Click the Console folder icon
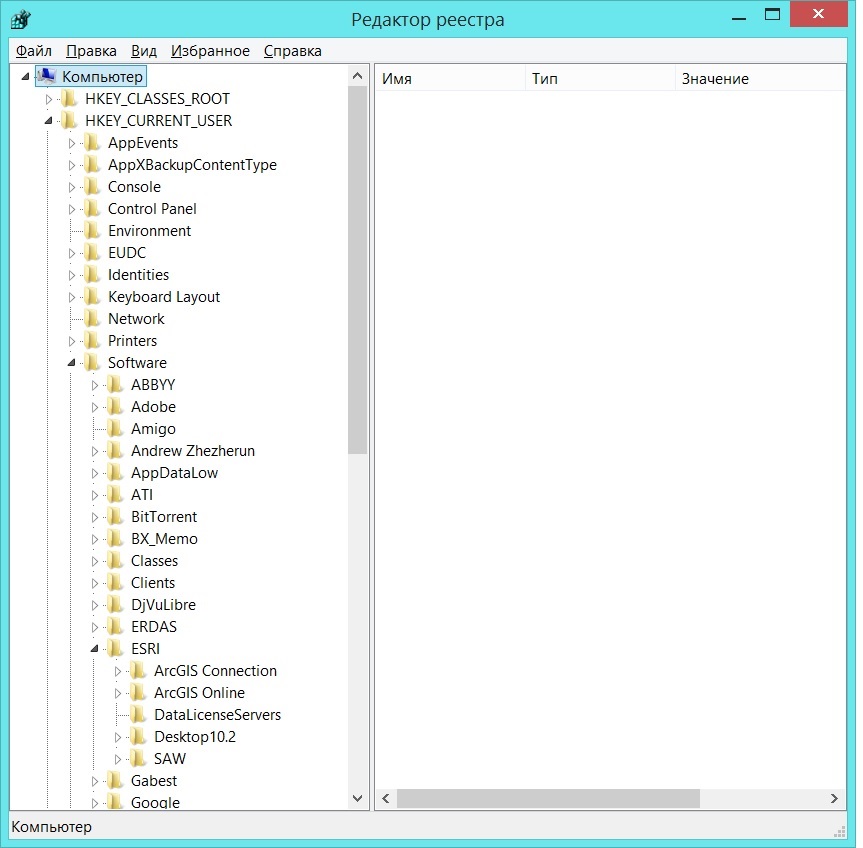Viewport: 863px width, 848px height. (x=92, y=187)
